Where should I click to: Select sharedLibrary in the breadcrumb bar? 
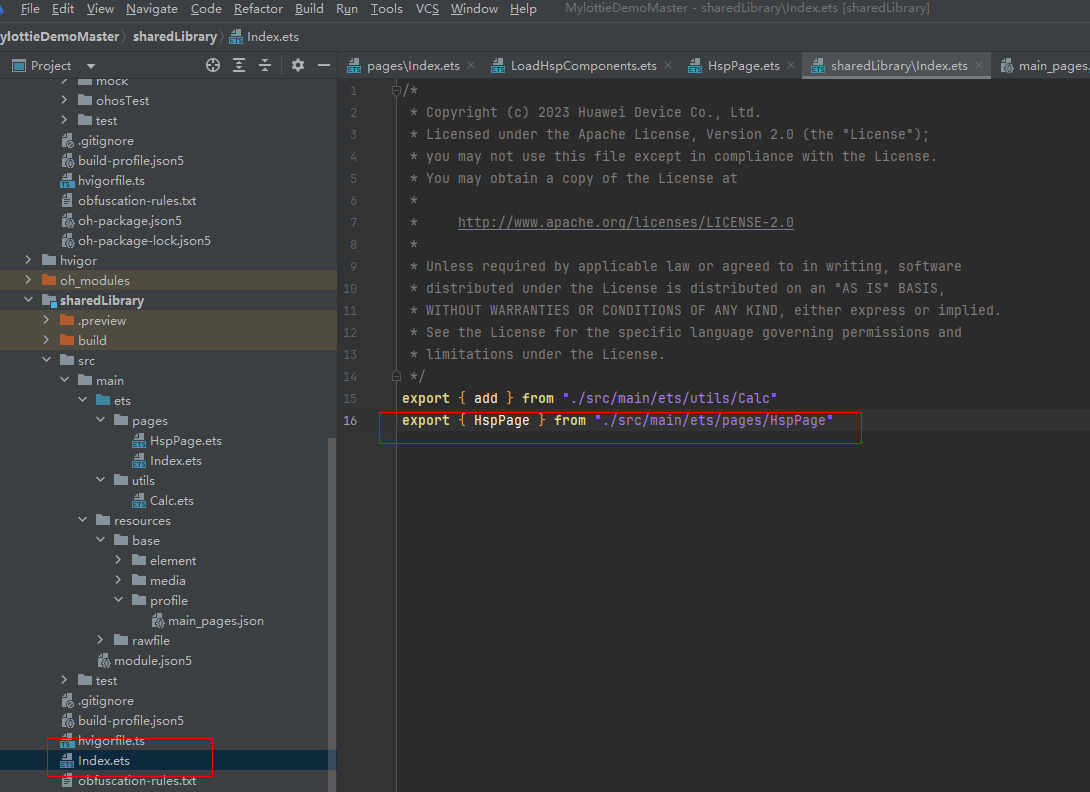(173, 37)
